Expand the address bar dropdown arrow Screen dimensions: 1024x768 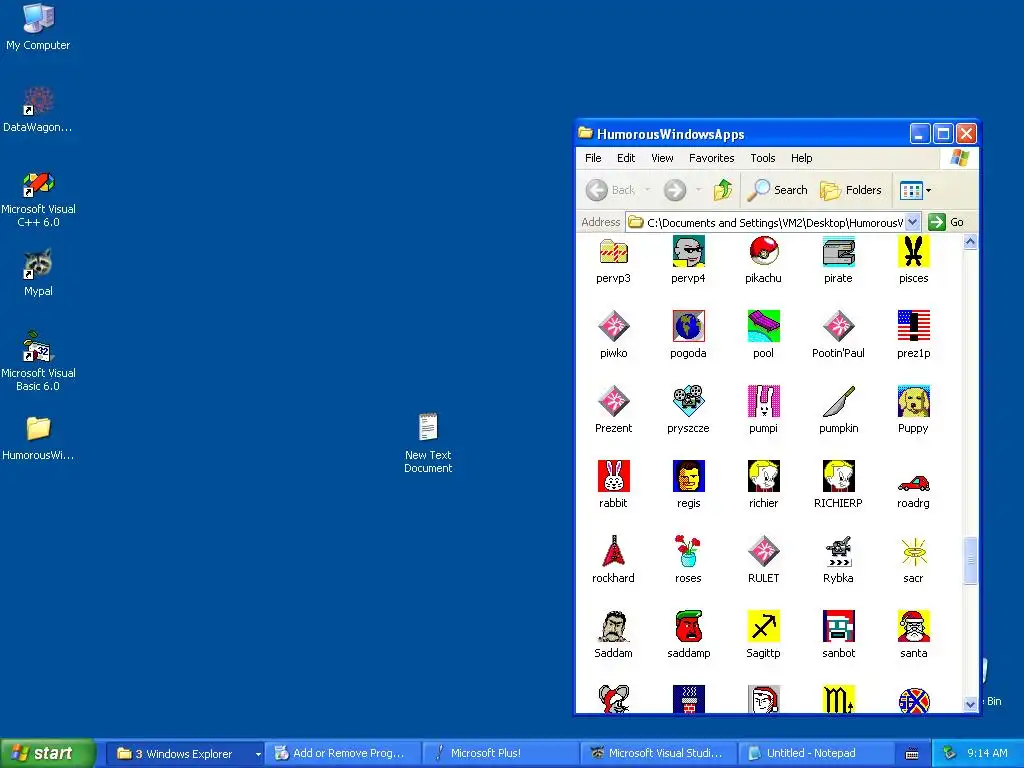(913, 222)
